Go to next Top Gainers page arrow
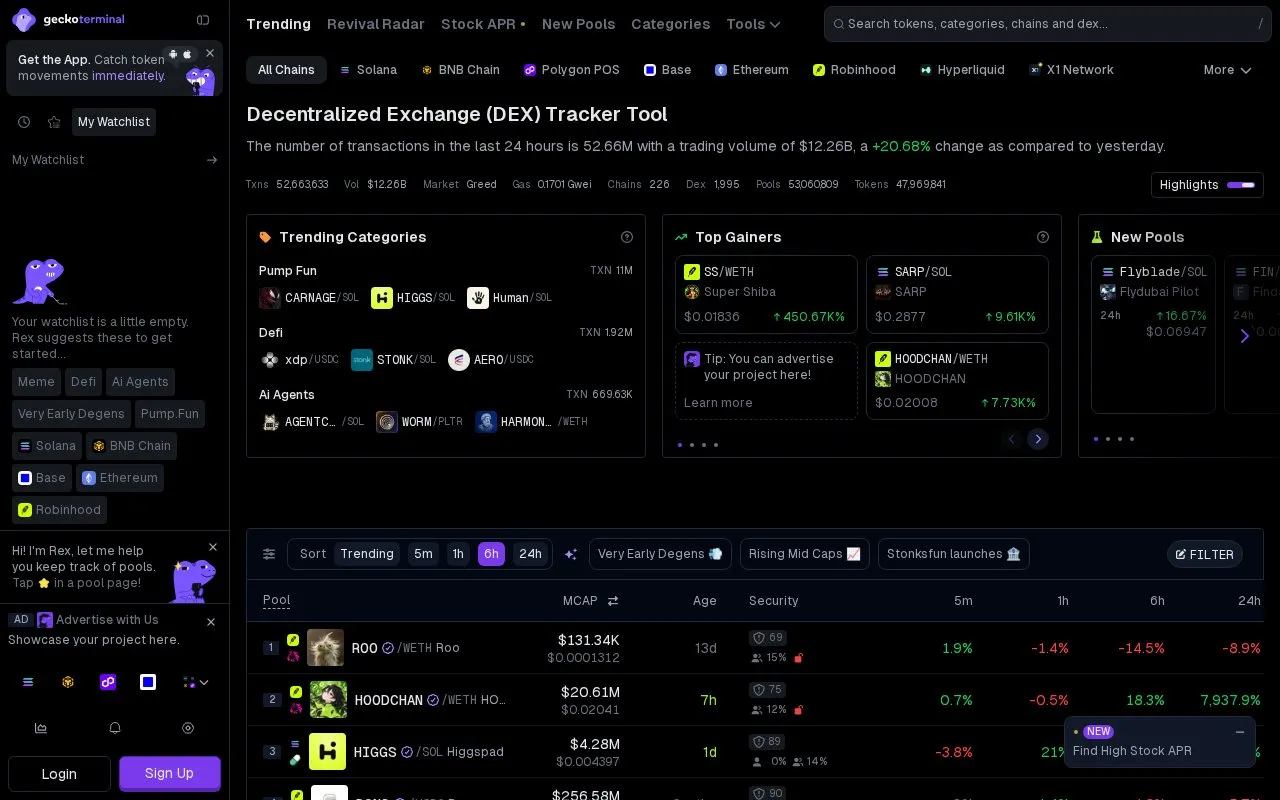The width and height of the screenshot is (1280, 800). tap(1038, 439)
